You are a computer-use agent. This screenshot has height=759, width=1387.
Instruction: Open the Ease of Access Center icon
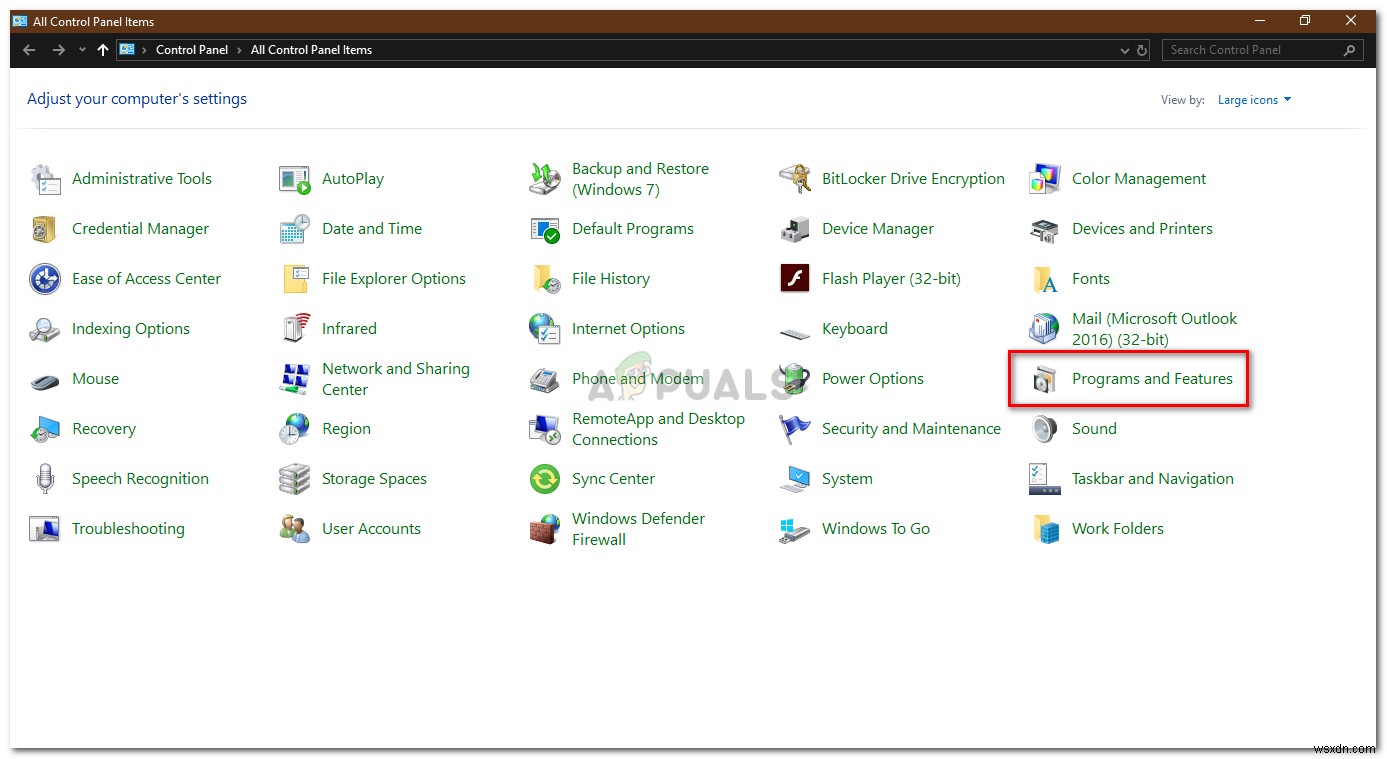[45, 279]
